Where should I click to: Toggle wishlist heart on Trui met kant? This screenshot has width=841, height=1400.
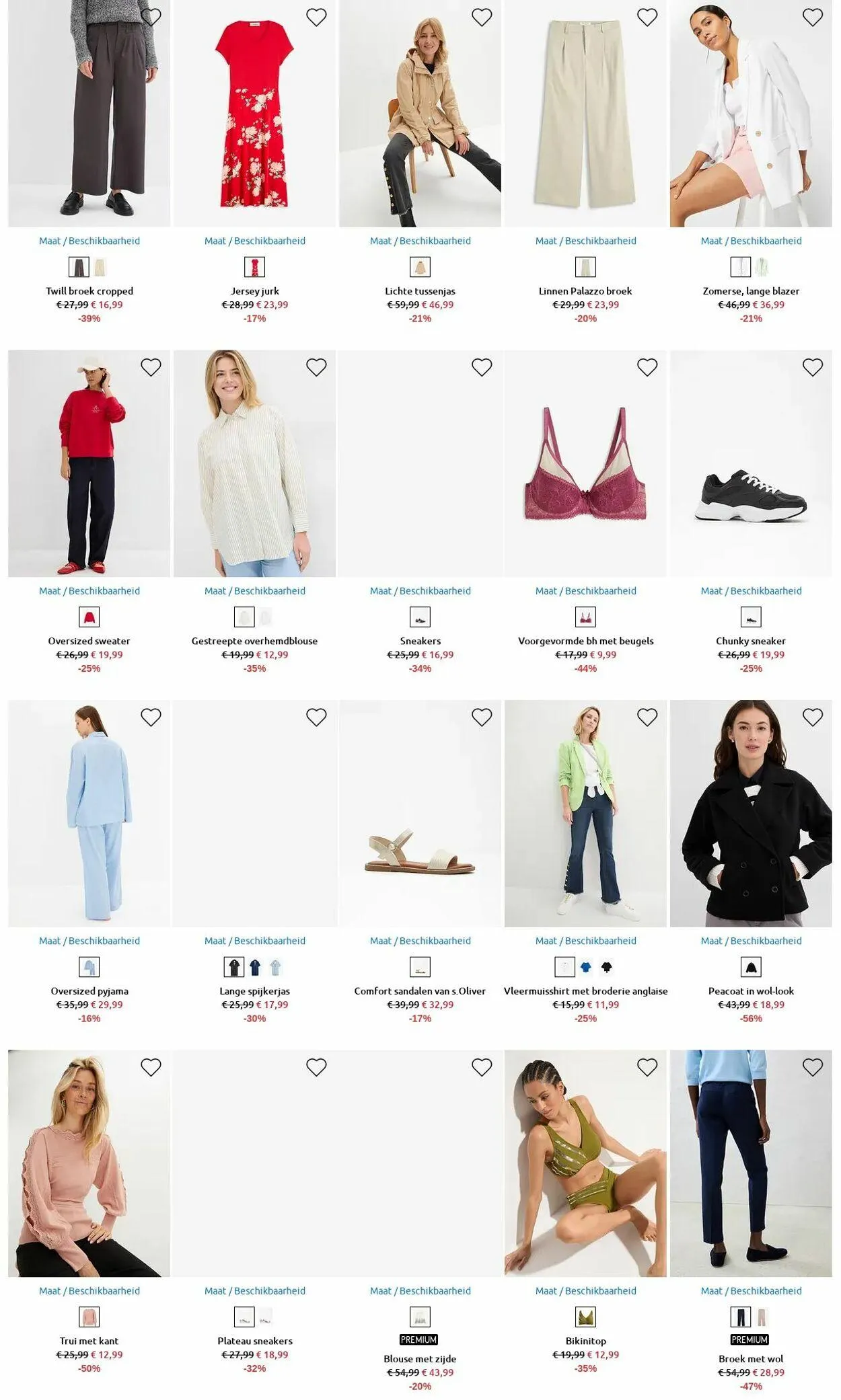pyautogui.click(x=151, y=1067)
